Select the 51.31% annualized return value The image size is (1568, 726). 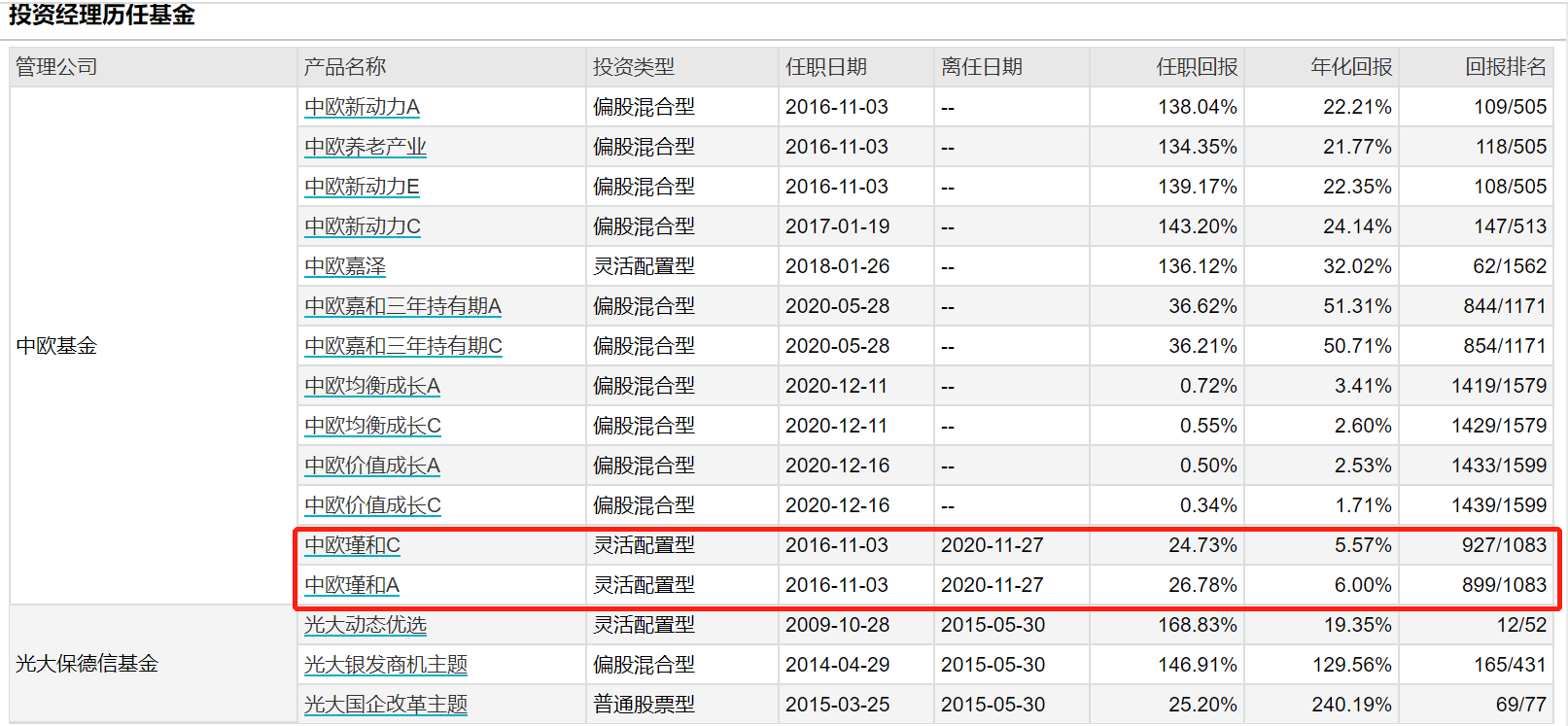point(1357,306)
